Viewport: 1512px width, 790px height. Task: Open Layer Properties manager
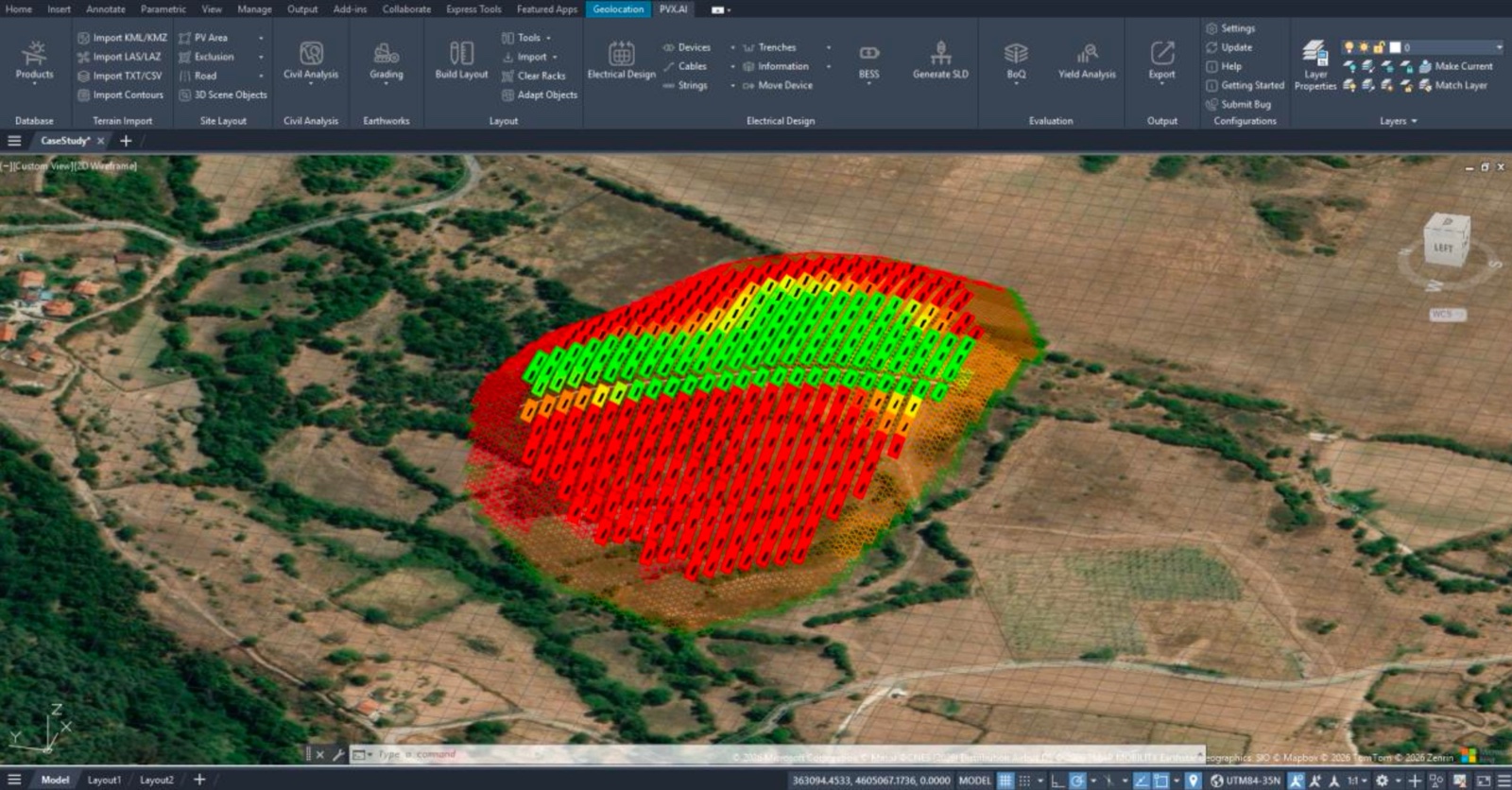tap(1315, 64)
